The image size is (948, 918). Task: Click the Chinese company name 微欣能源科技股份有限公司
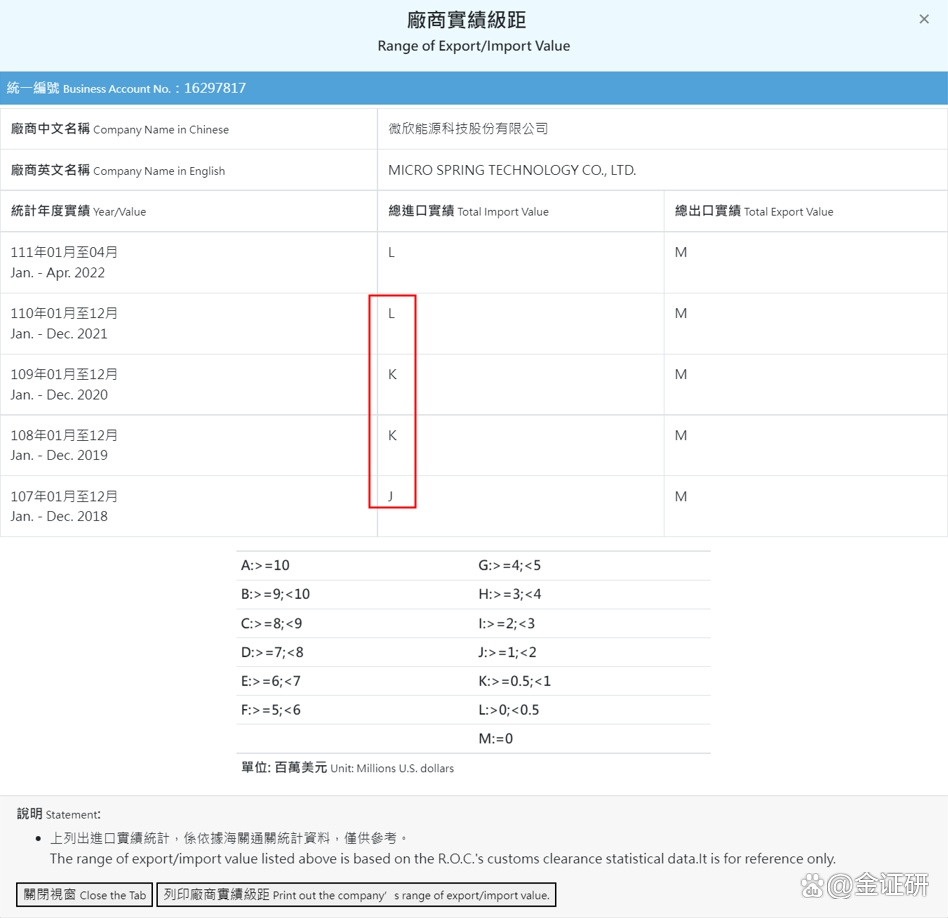tap(468, 129)
